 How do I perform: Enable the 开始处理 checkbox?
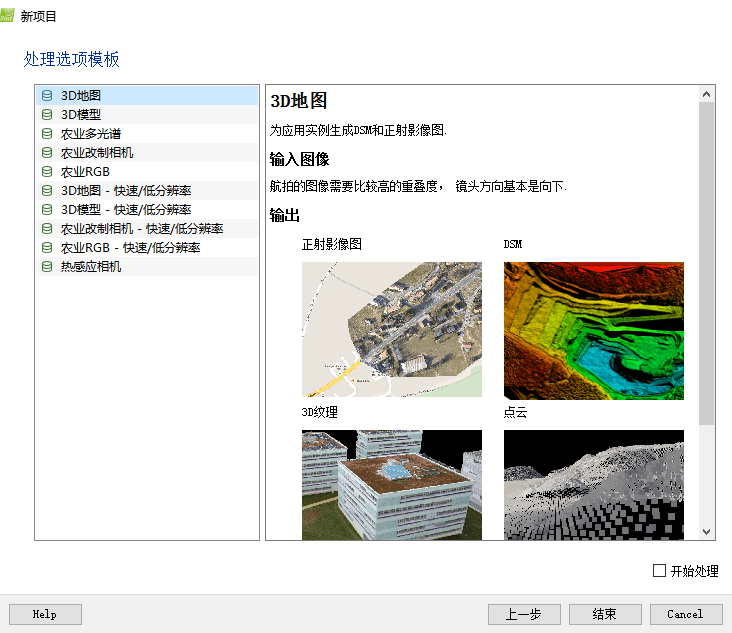pos(659,571)
